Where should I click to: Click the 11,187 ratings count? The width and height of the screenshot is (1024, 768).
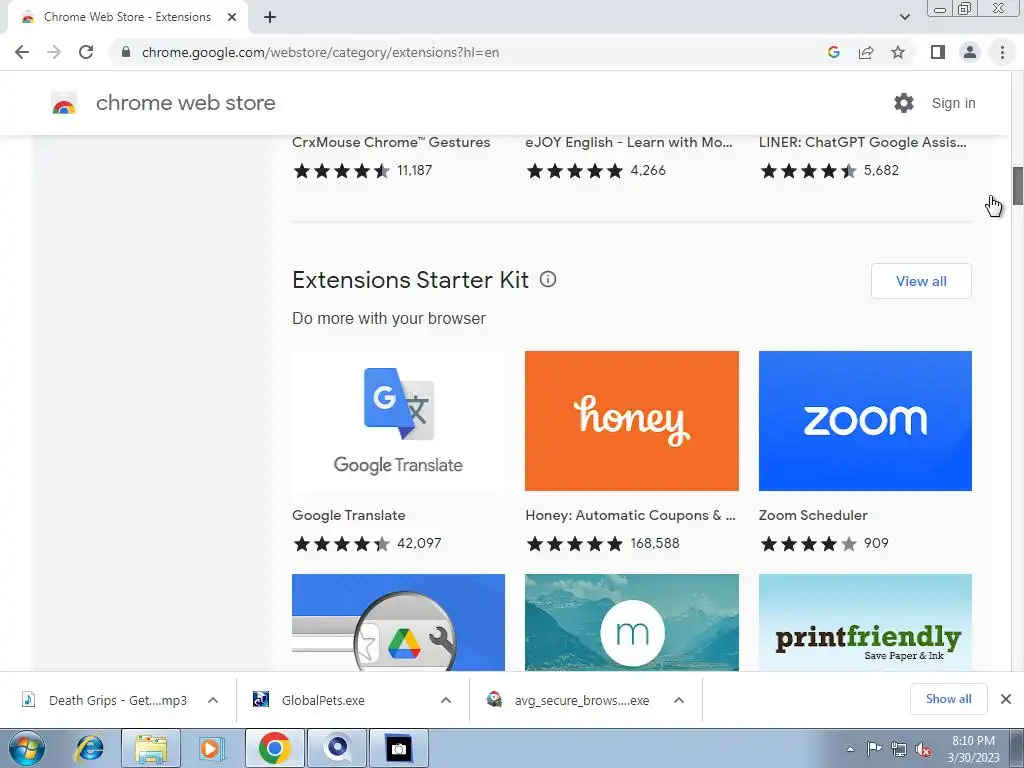[x=415, y=170]
